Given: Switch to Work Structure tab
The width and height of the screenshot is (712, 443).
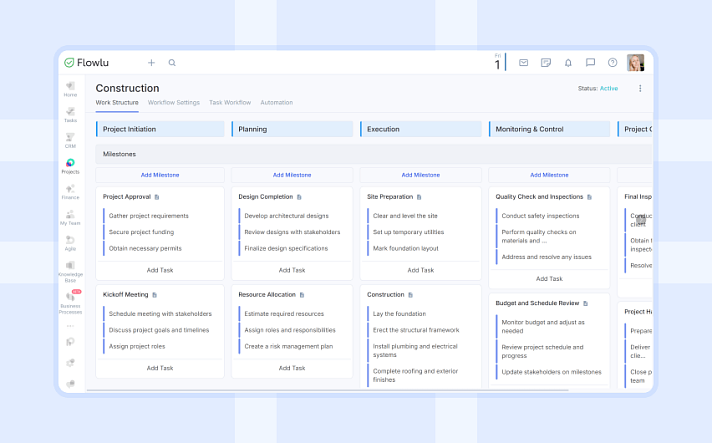Looking at the screenshot, I should click(x=117, y=103).
